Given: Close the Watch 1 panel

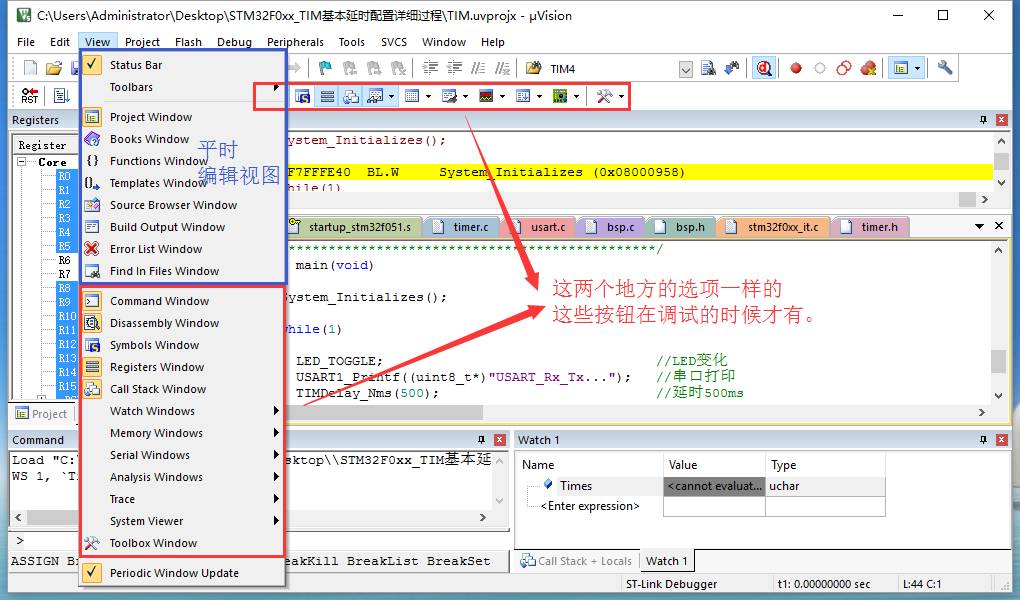Looking at the screenshot, I should pos(1001,440).
